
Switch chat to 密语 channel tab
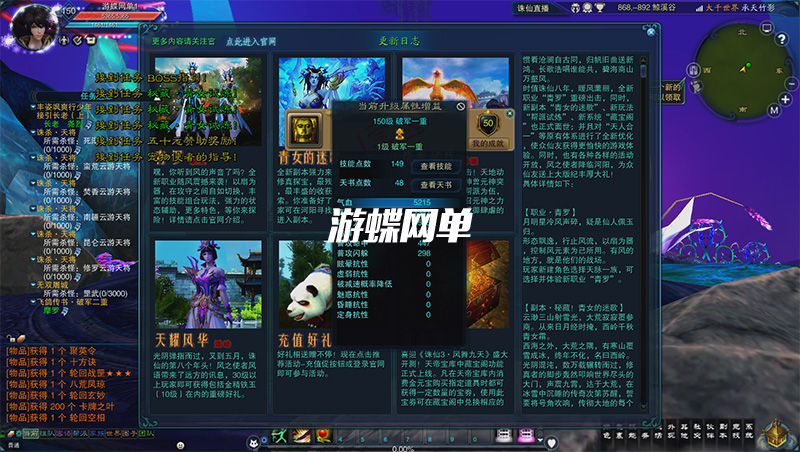63,434
